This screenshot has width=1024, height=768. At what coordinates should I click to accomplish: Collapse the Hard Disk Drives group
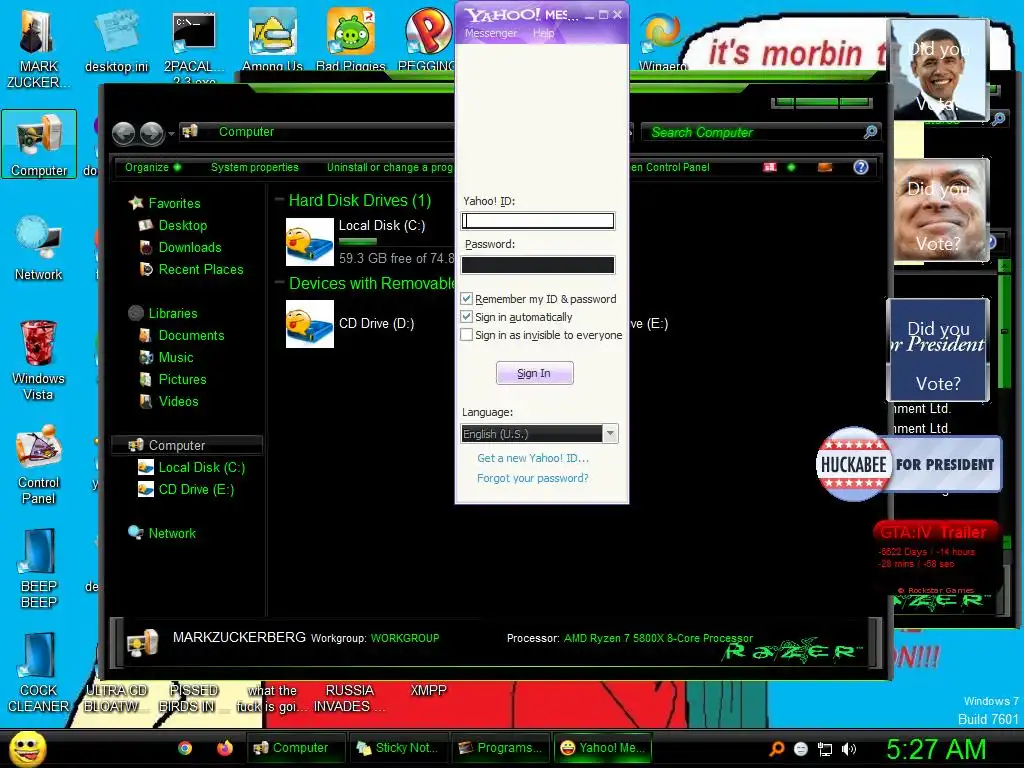coord(279,200)
